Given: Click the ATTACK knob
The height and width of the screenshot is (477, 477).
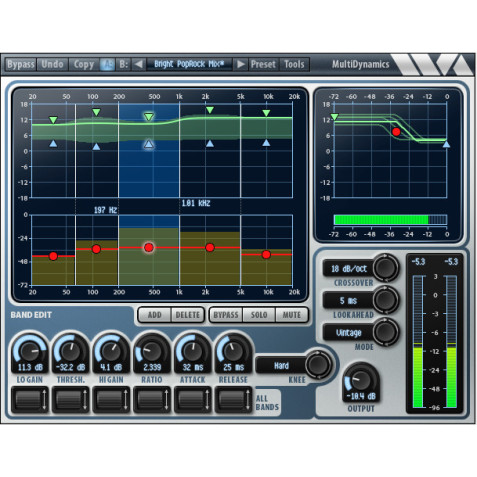Looking at the screenshot, I should tap(192, 352).
